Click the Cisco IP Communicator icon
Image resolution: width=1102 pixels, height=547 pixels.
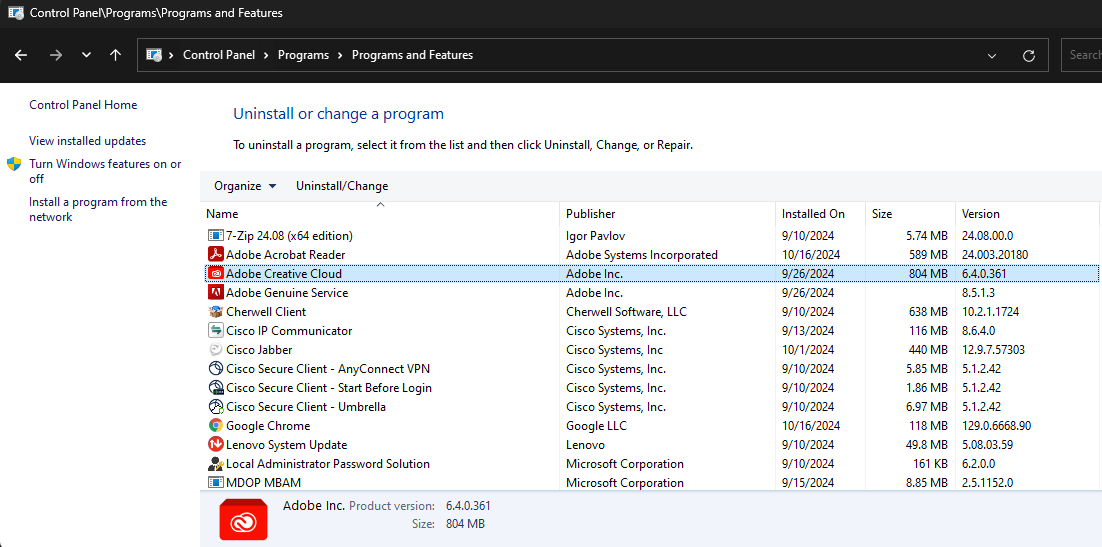[215, 330]
